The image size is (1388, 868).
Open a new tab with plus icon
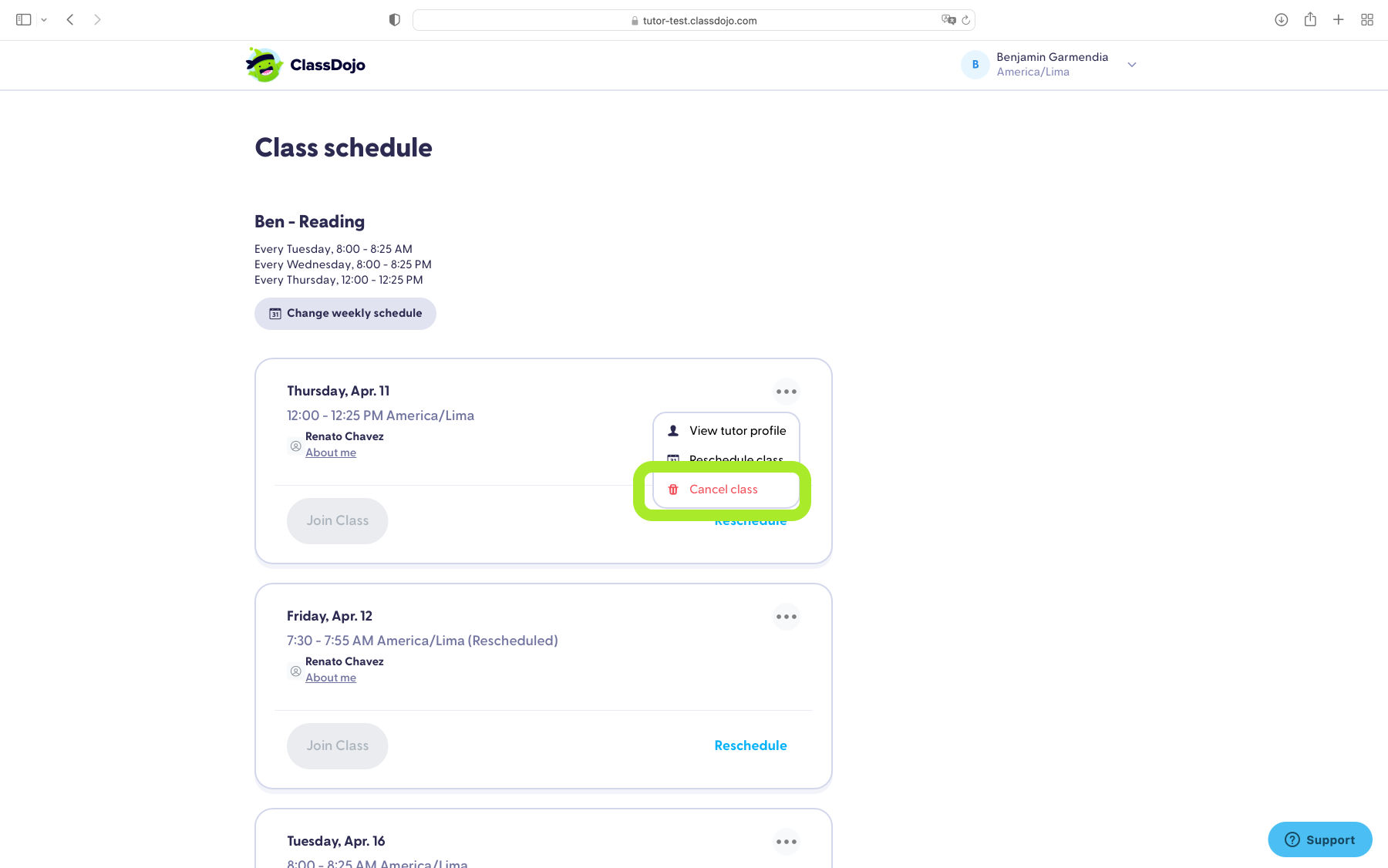click(x=1339, y=20)
